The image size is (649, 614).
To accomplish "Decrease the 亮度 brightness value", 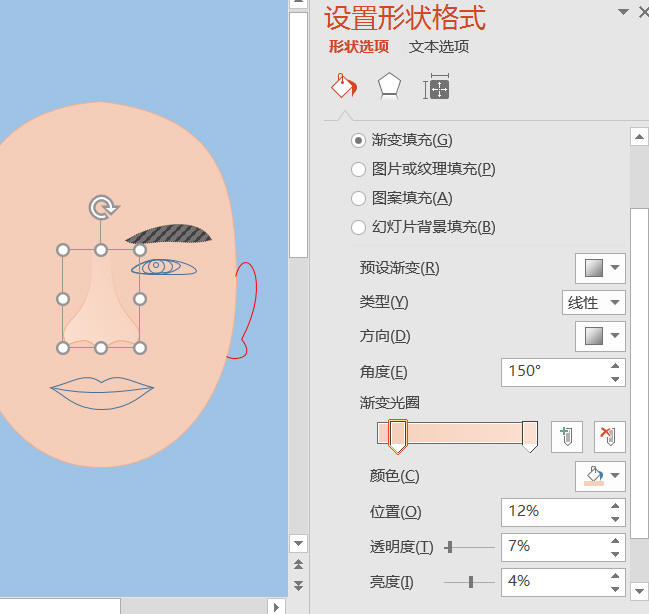I will pos(615,589).
